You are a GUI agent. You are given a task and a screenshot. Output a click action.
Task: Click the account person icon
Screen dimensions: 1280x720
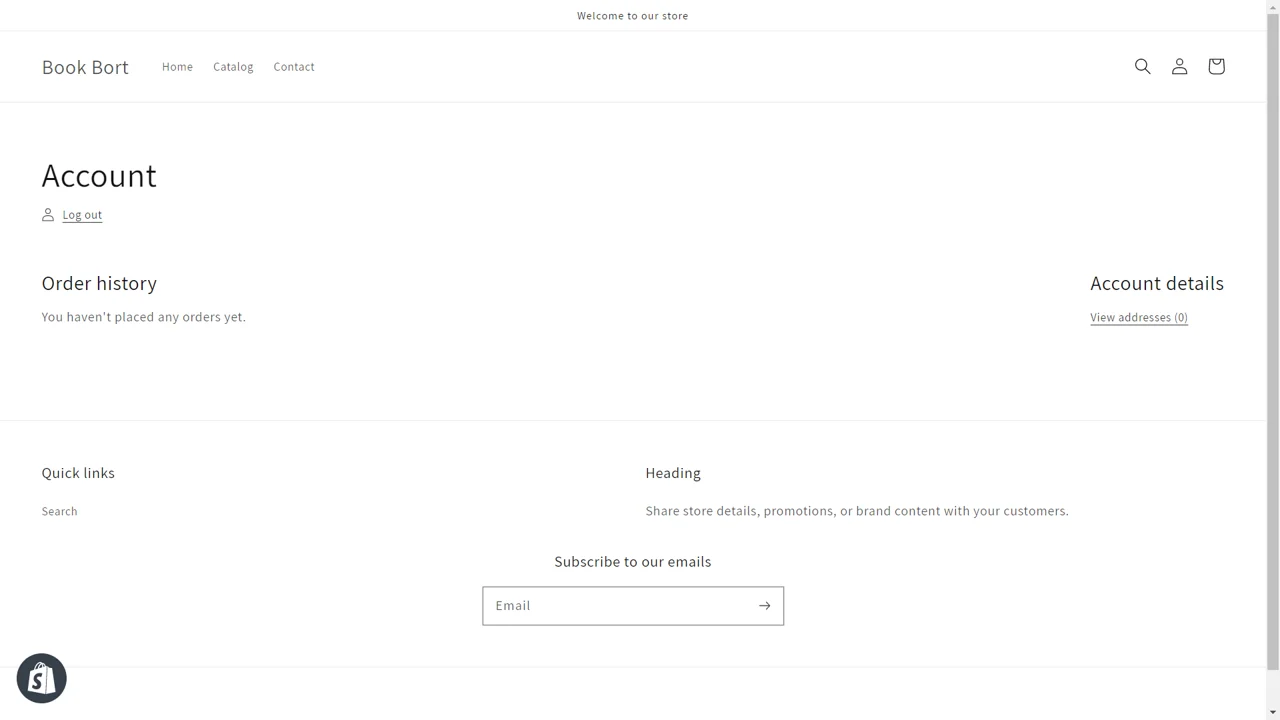point(1179,66)
